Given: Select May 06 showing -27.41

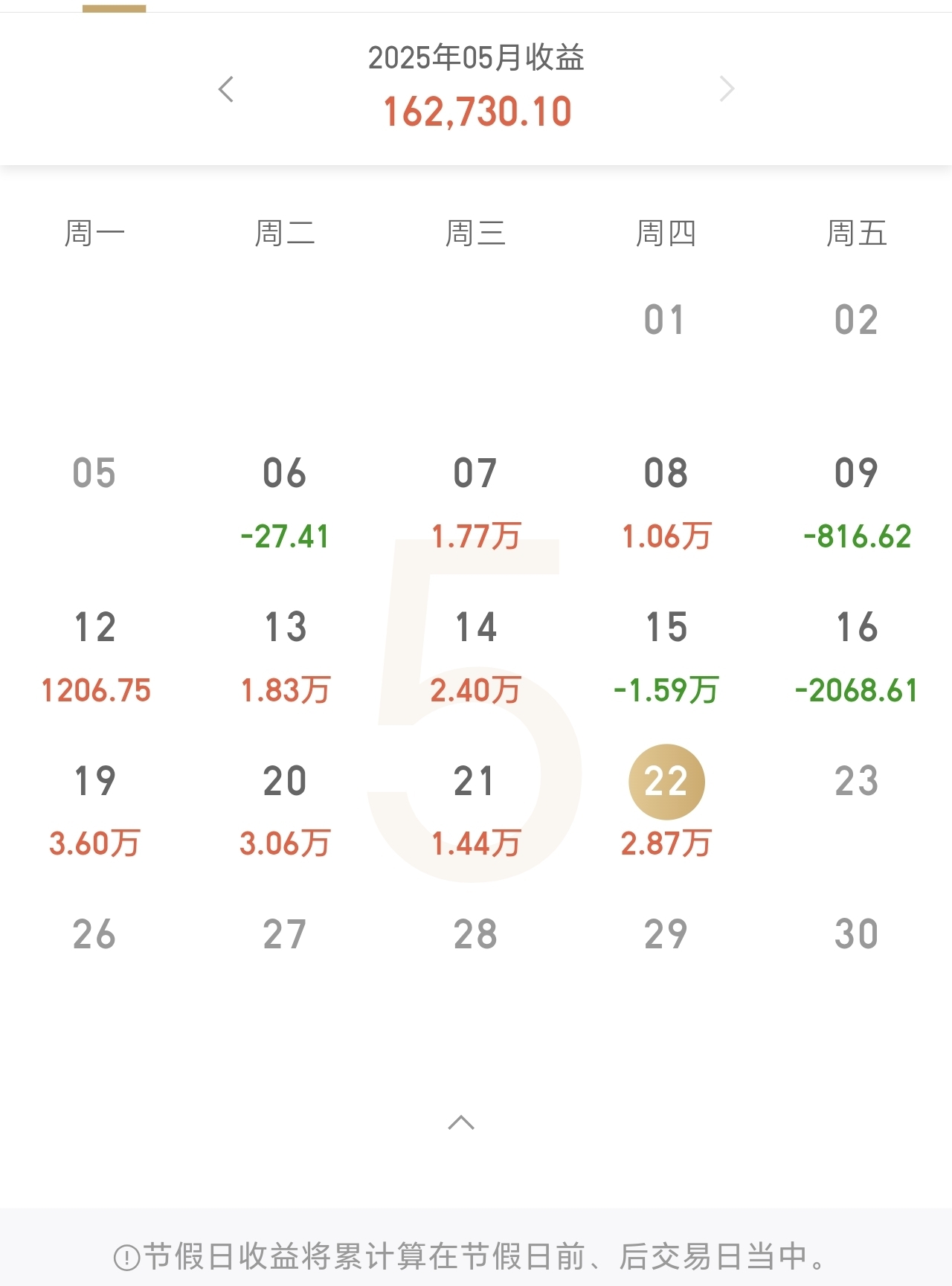Looking at the screenshot, I should click(x=285, y=504).
